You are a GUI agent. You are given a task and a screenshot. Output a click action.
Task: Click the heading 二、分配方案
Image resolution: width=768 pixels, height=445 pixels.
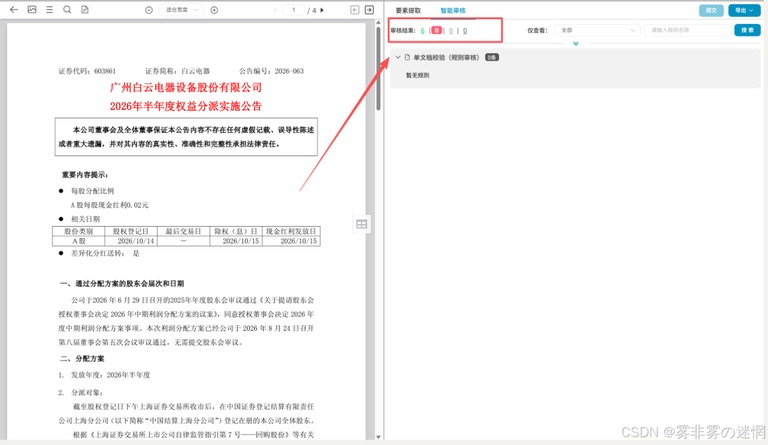tap(82, 359)
